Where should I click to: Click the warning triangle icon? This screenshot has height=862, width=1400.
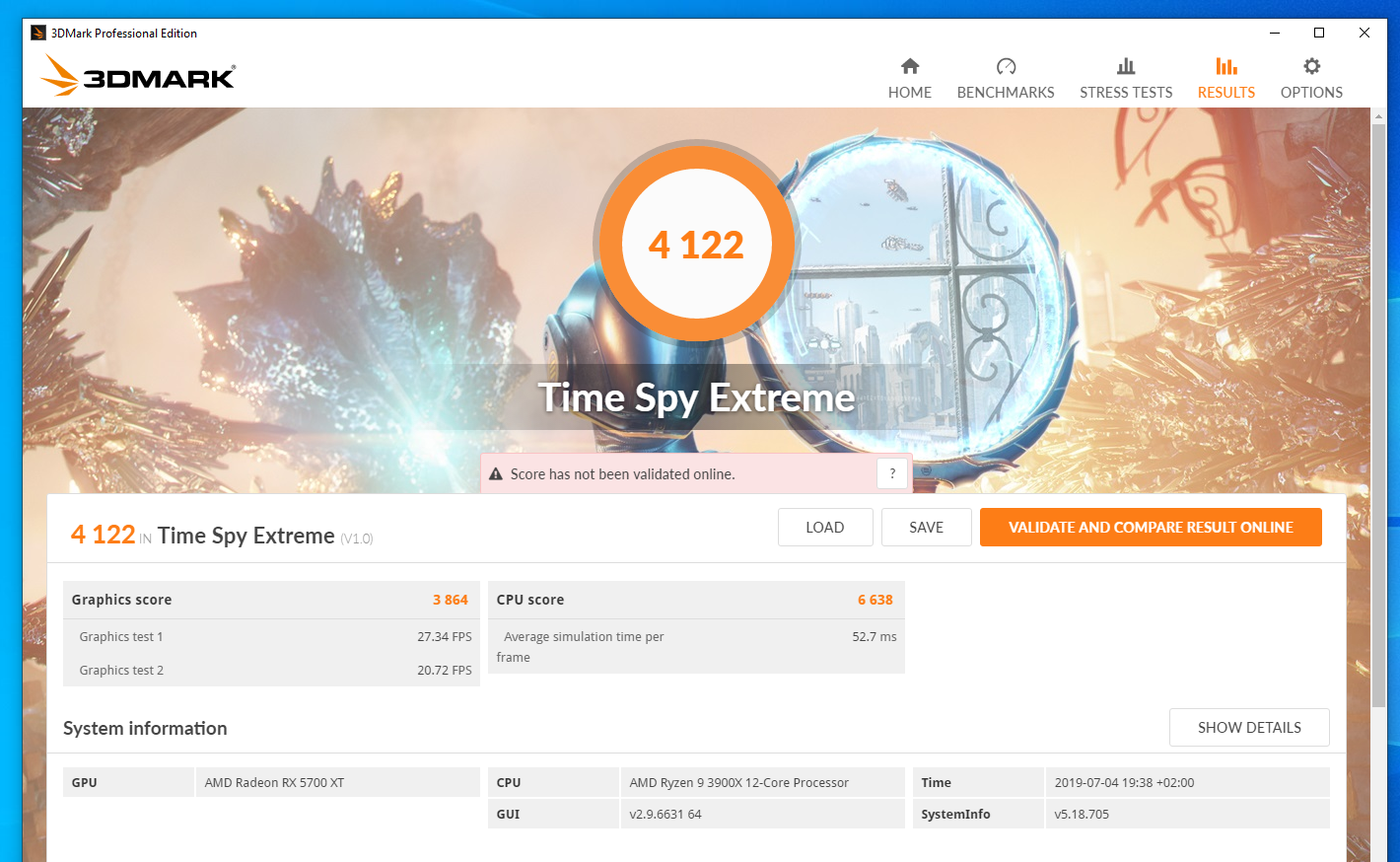point(496,474)
